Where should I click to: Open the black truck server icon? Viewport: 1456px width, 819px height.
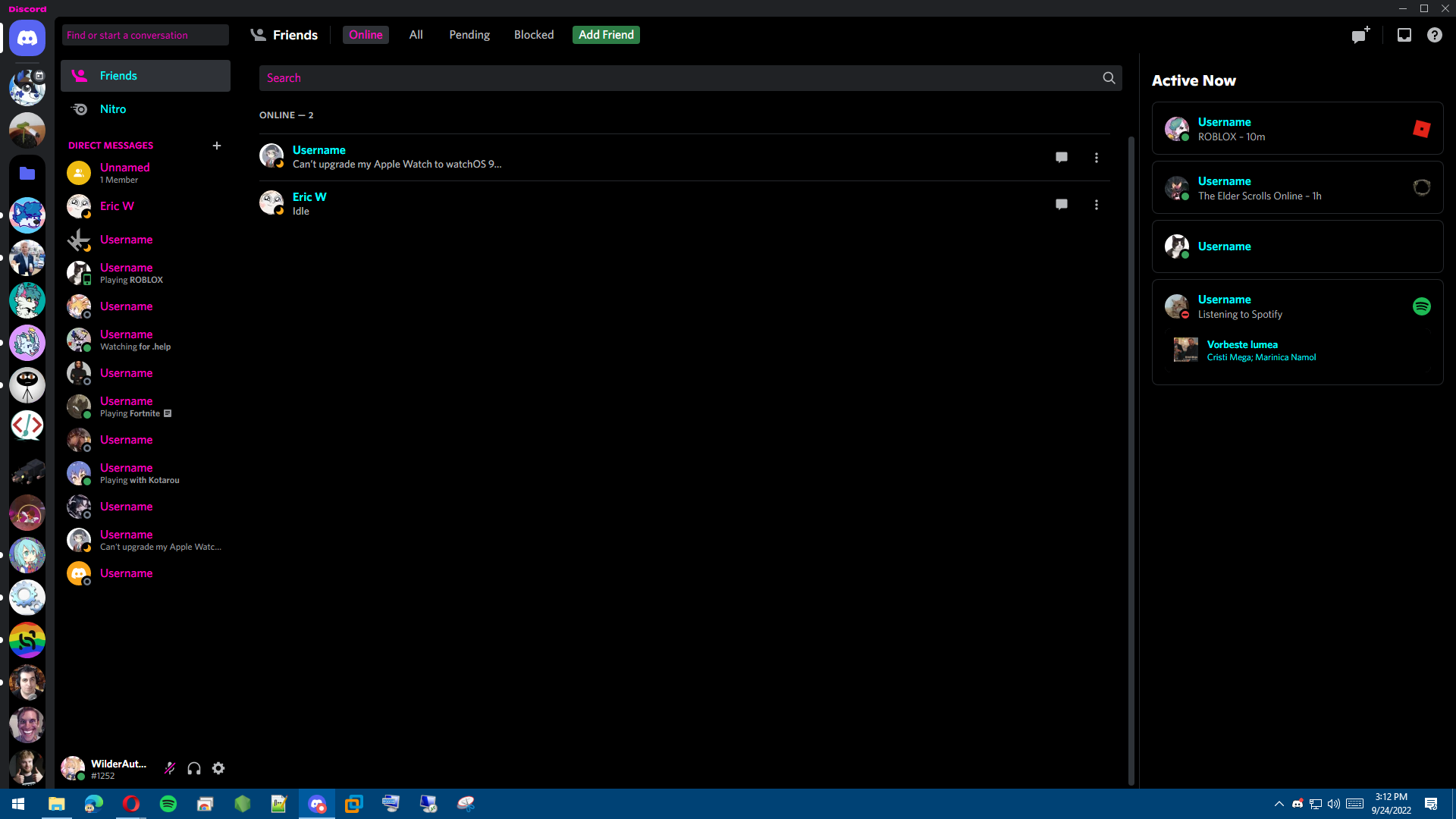click(x=27, y=472)
